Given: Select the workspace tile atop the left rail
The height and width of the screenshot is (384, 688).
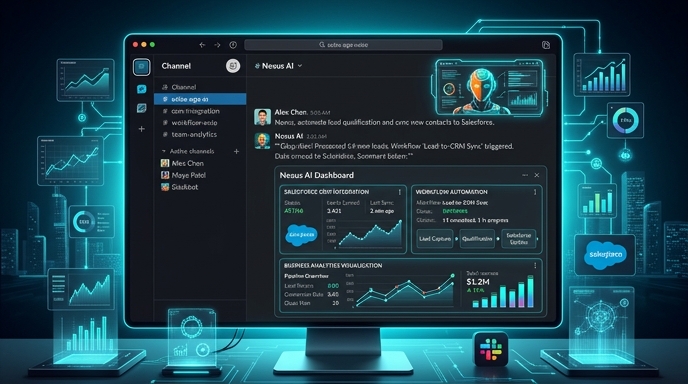Looking at the screenshot, I should (x=141, y=67).
